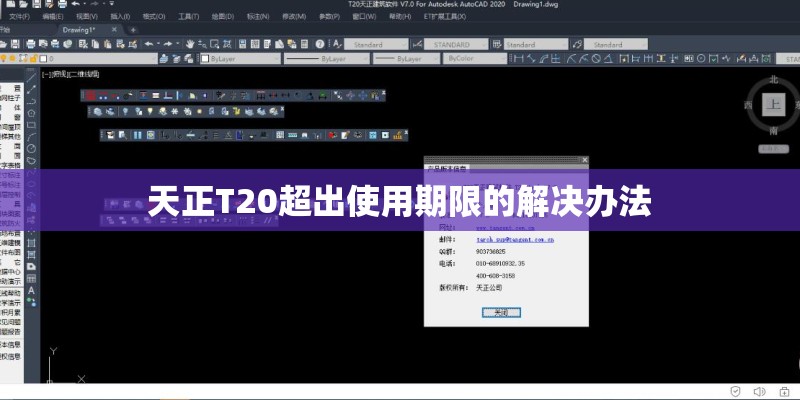Screen dimensions: 800x400
Task: Click the Paste clipboard icon
Action: 108,44
